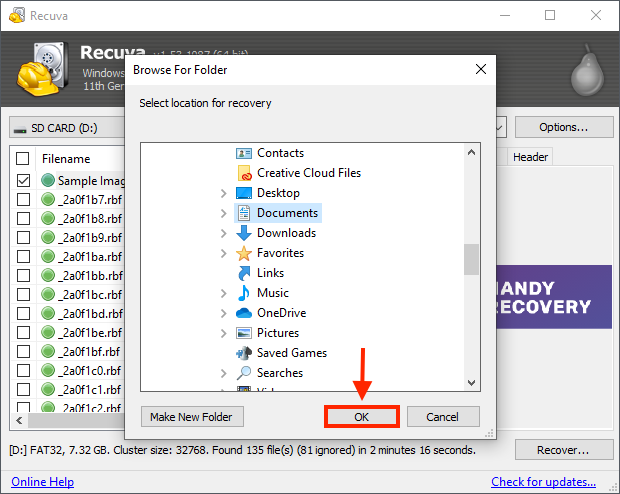Expand the Desktop tree node
This screenshot has height=494, width=620.
[x=224, y=193]
